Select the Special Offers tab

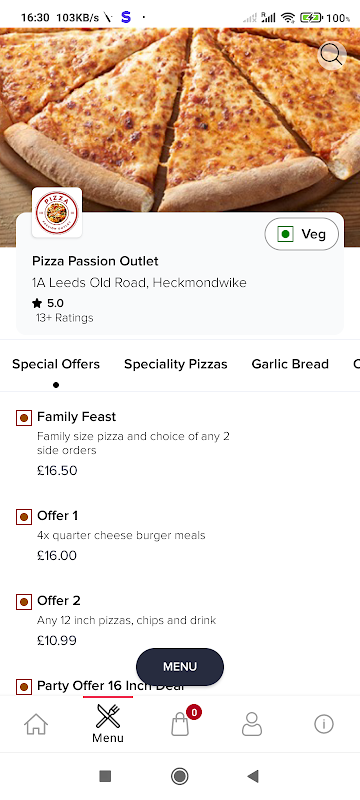(x=56, y=364)
